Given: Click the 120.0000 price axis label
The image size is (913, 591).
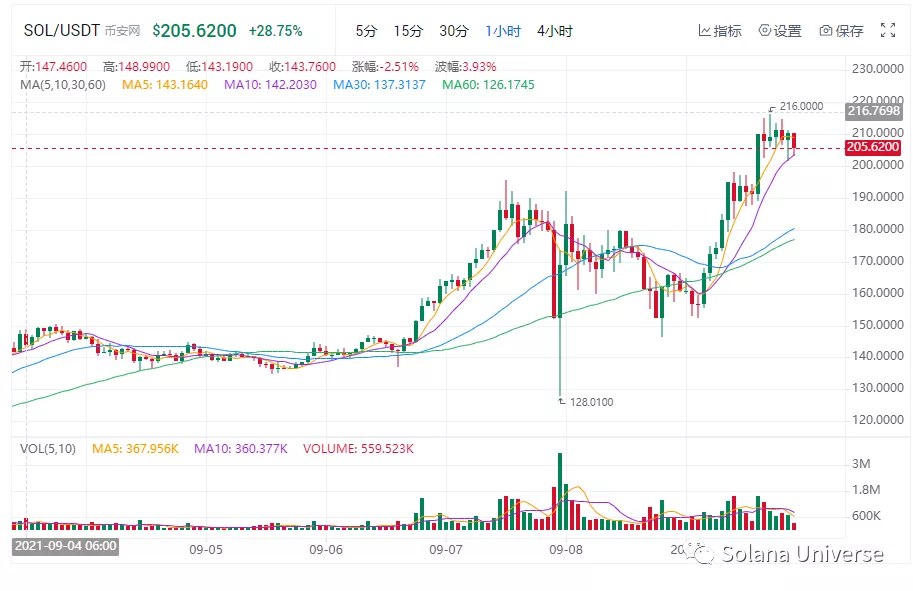Looking at the screenshot, I should (877, 420).
